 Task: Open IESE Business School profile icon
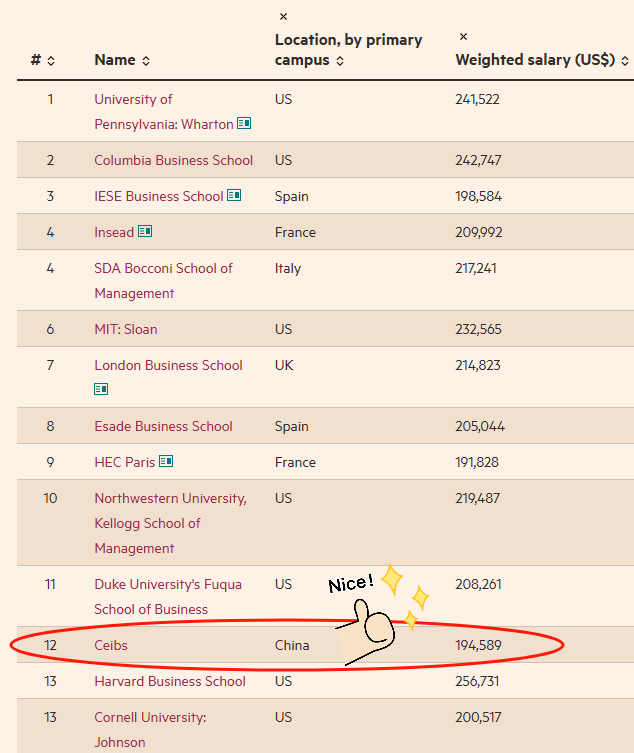pyautogui.click(x=234, y=195)
